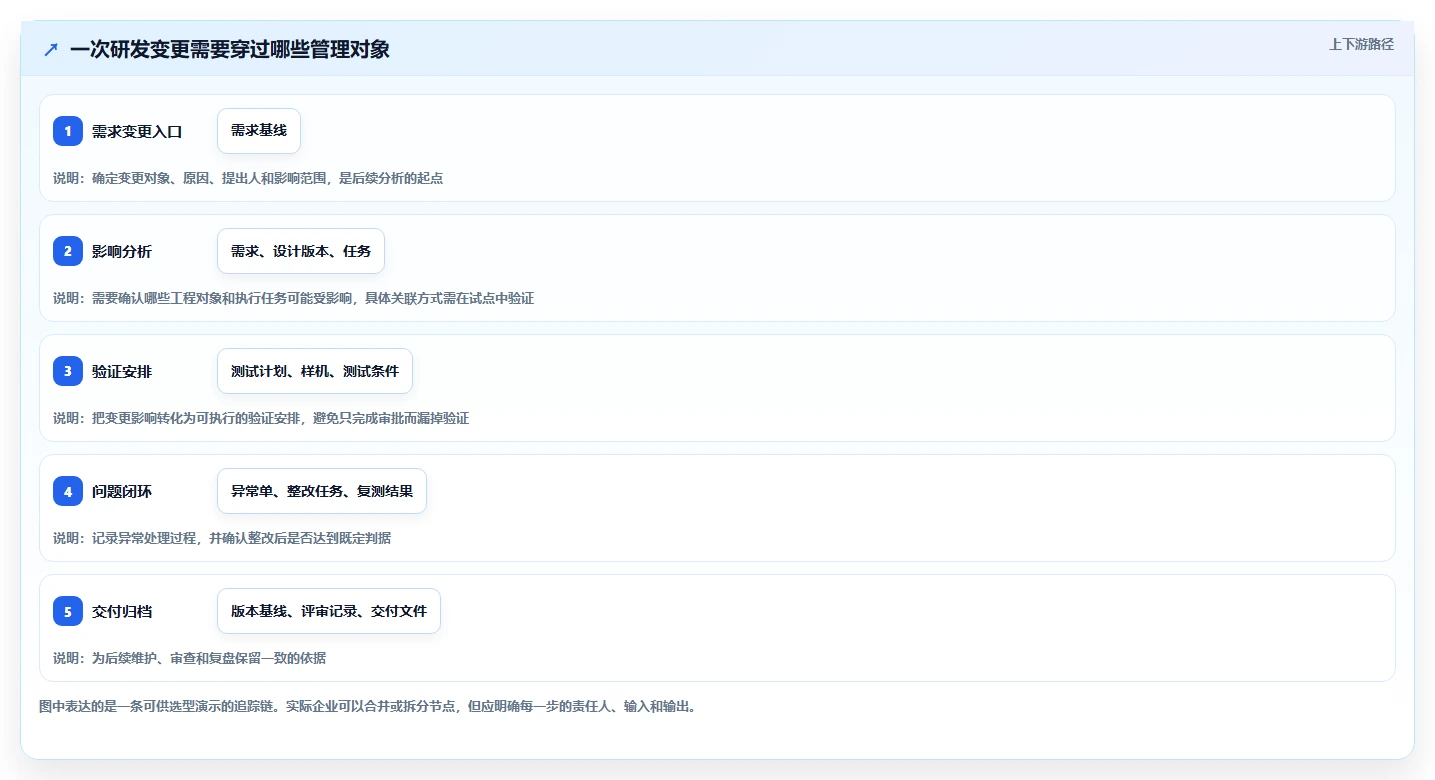1435x780 pixels.
Task: Click the 需求变更入口 step title
Action: tap(137, 131)
